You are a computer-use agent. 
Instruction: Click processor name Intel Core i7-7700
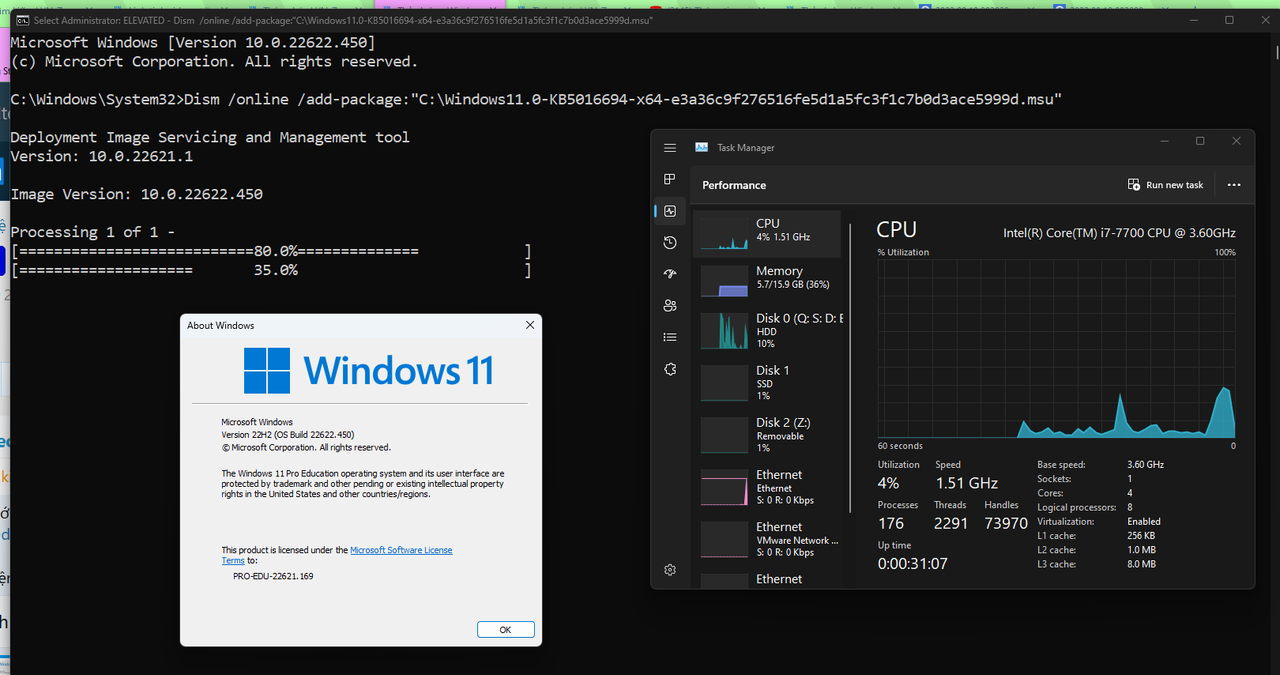(1119, 233)
